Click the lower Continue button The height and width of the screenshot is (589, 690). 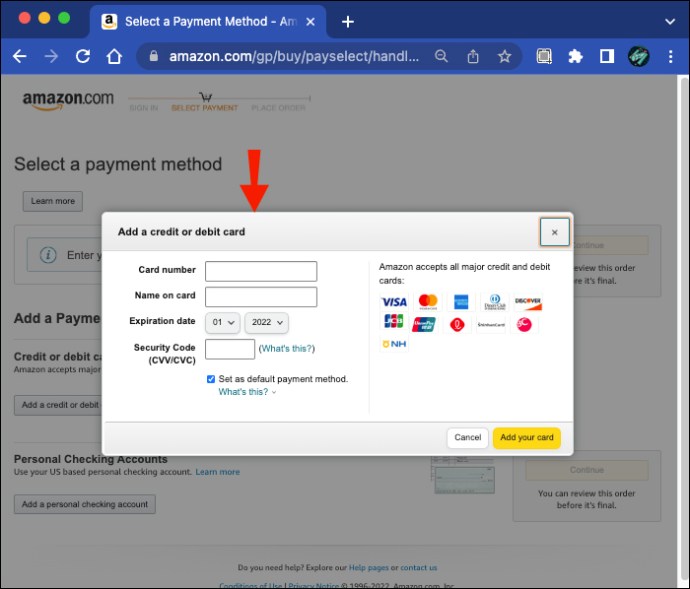587,470
